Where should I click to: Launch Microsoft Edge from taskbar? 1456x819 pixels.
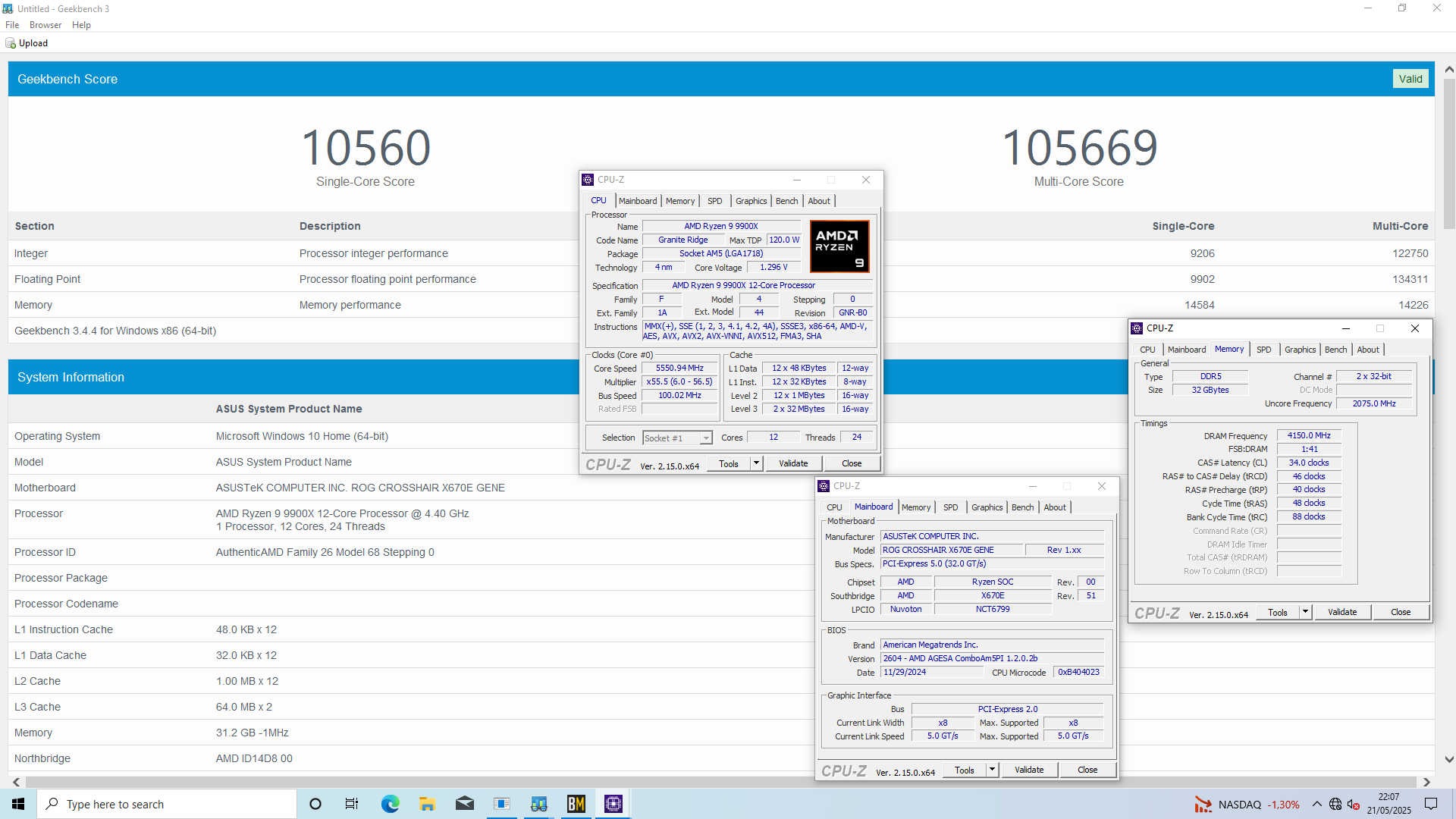click(x=390, y=804)
